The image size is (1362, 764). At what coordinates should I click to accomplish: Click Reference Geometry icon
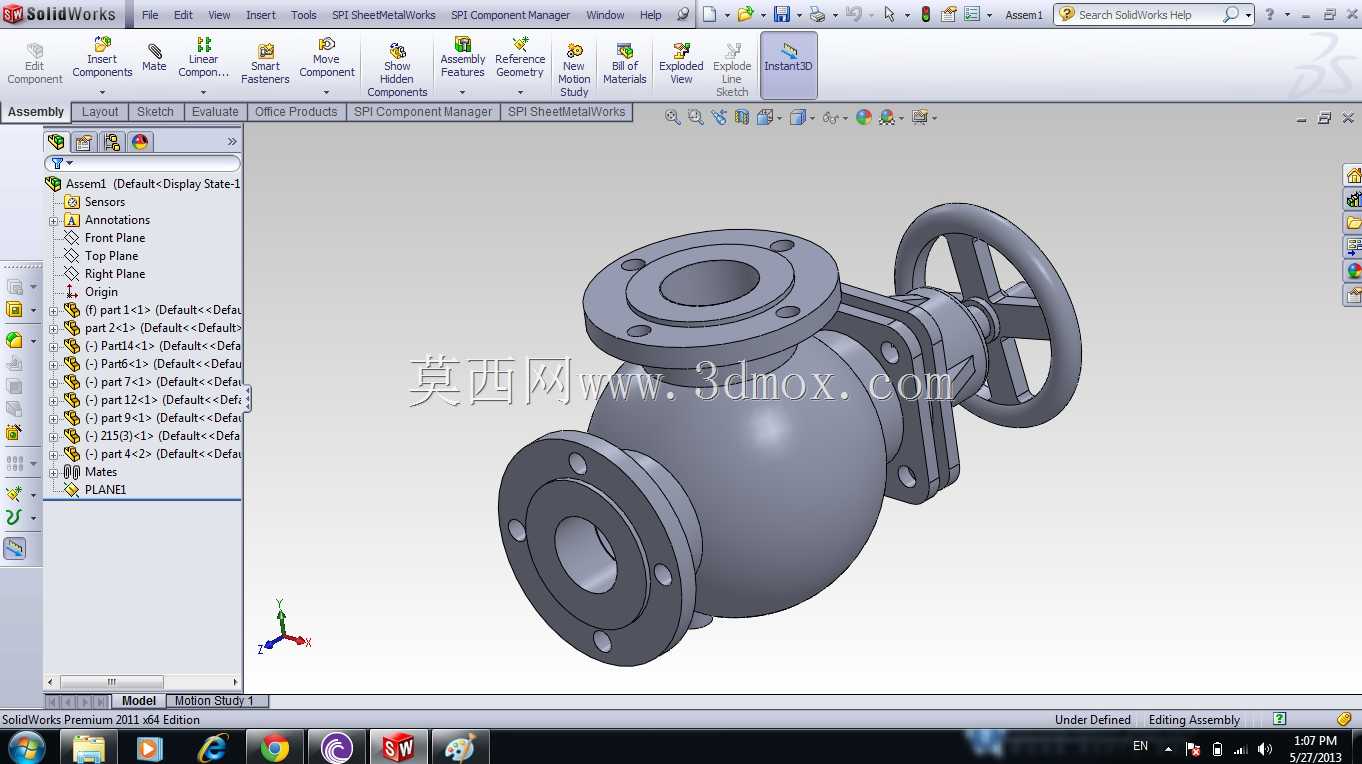coord(520,58)
